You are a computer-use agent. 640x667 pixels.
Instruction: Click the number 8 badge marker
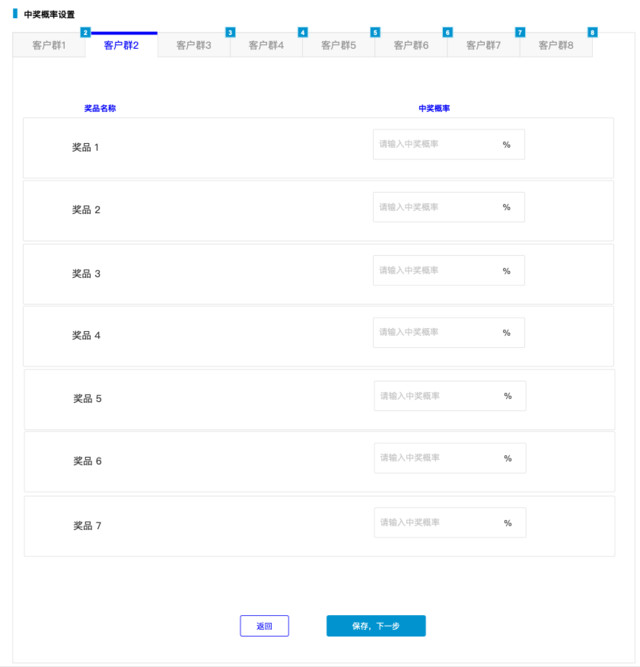(593, 32)
